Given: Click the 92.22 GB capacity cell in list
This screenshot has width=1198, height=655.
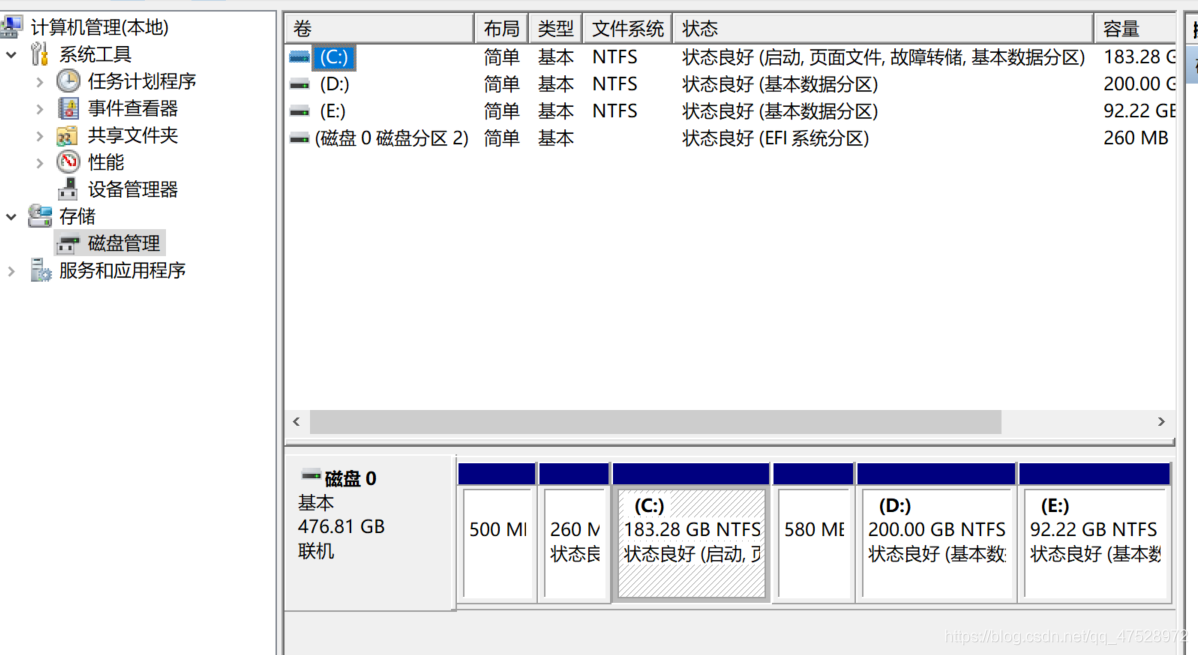Looking at the screenshot, I should tap(1138, 112).
